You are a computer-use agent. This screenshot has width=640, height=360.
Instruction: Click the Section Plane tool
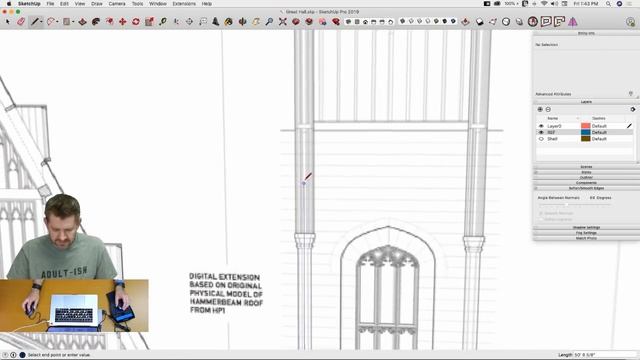(465, 22)
